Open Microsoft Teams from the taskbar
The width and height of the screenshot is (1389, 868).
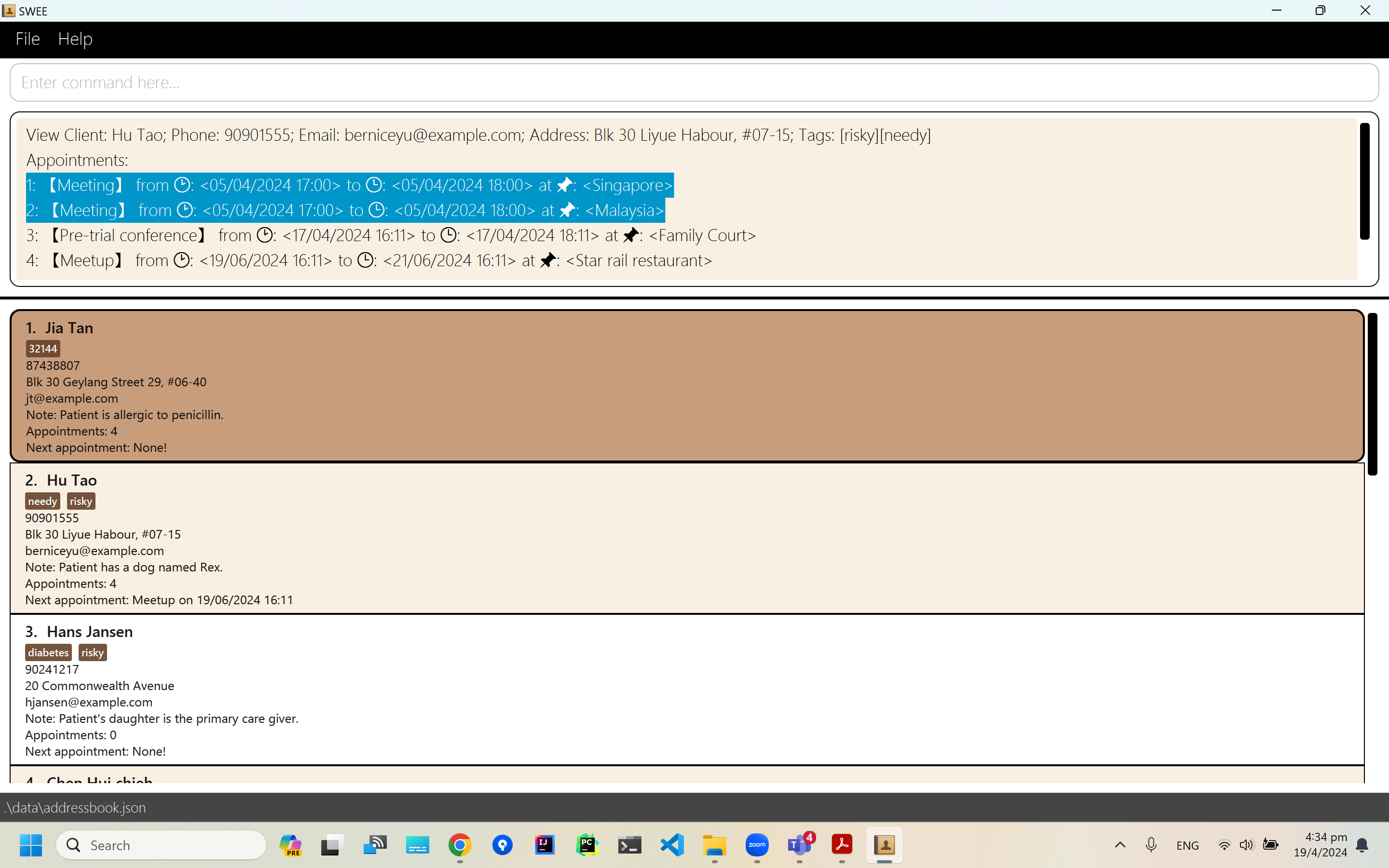pyautogui.click(x=799, y=845)
